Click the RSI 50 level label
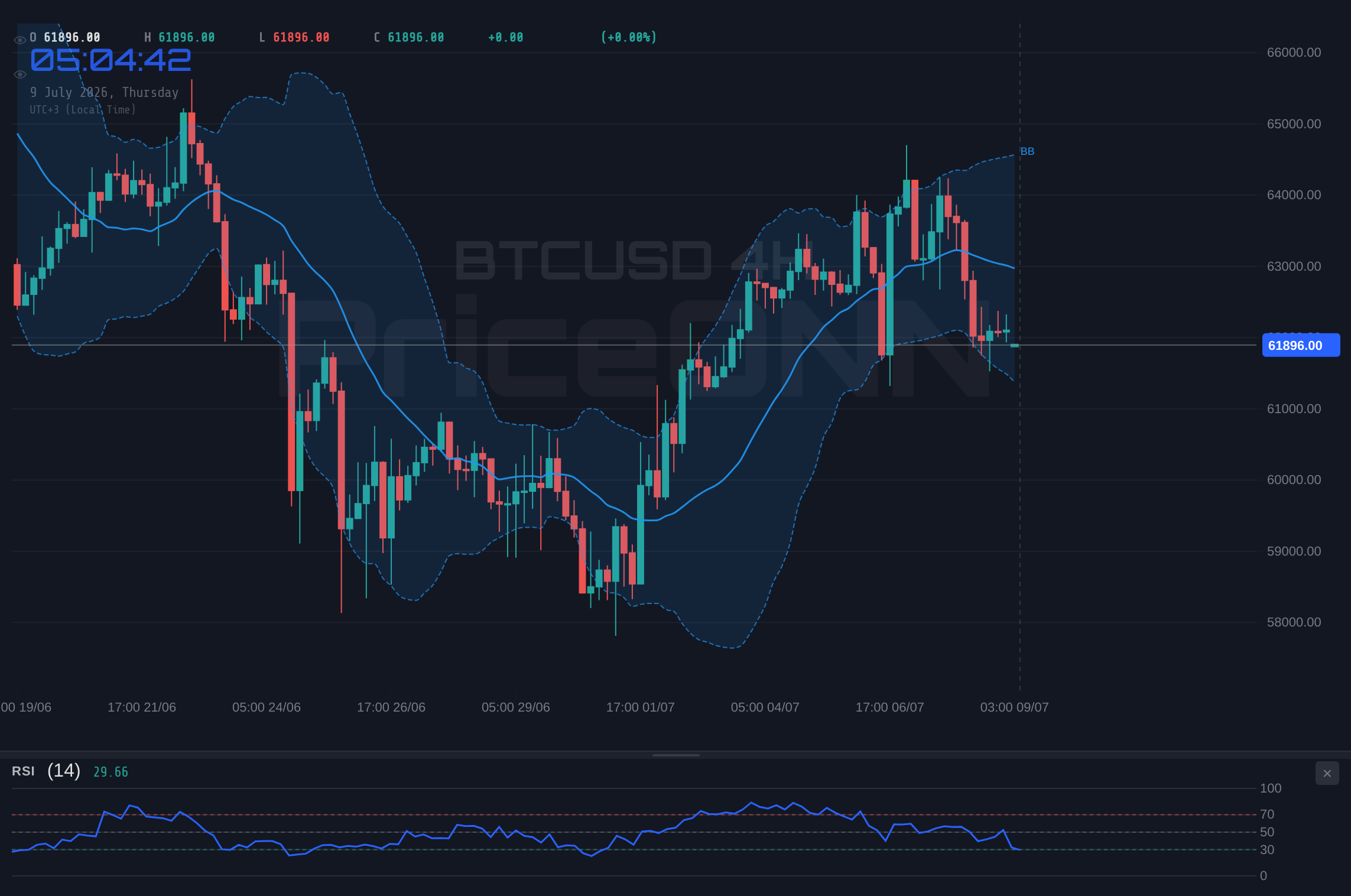Viewport: 1351px width, 896px height. 1267,832
